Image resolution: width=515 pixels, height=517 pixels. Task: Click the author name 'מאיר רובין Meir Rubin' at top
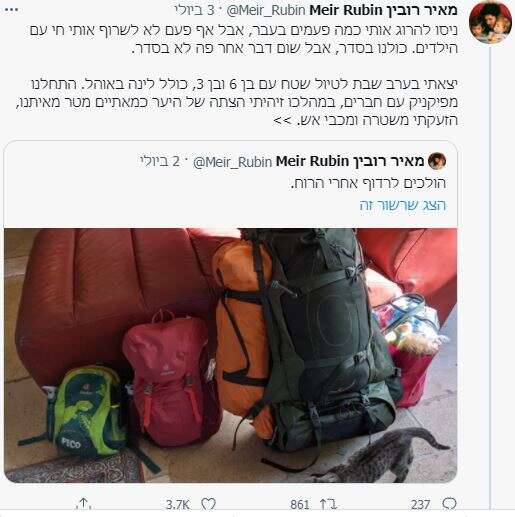(383, 10)
